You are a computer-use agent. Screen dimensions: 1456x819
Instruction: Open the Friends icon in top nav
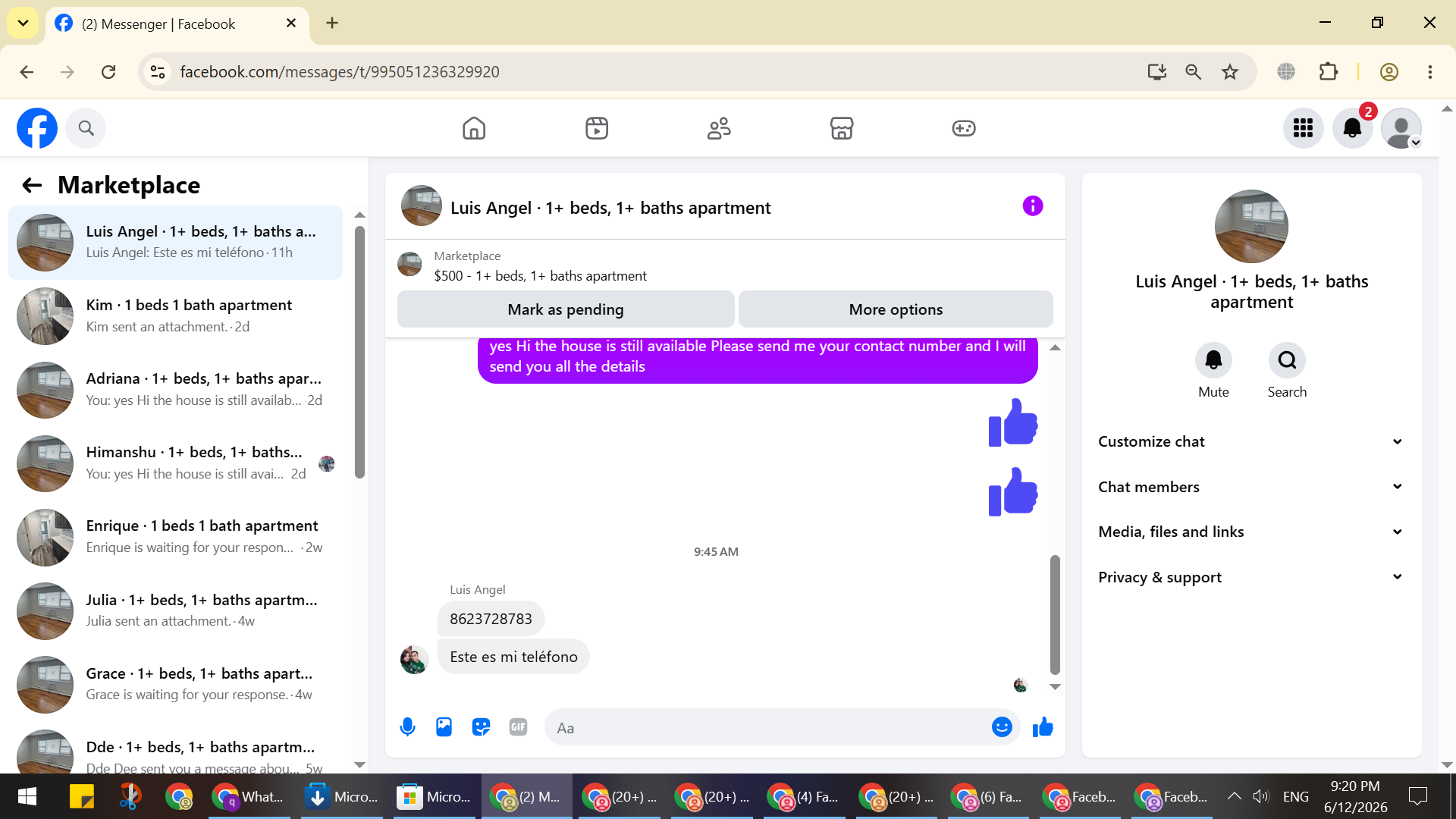[719, 128]
